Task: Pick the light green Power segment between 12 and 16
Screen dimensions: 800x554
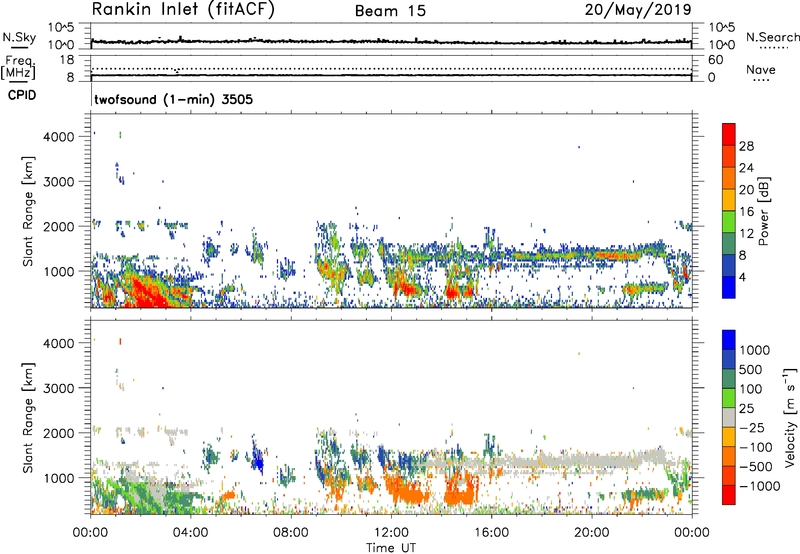Action: pyautogui.click(x=729, y=221)
